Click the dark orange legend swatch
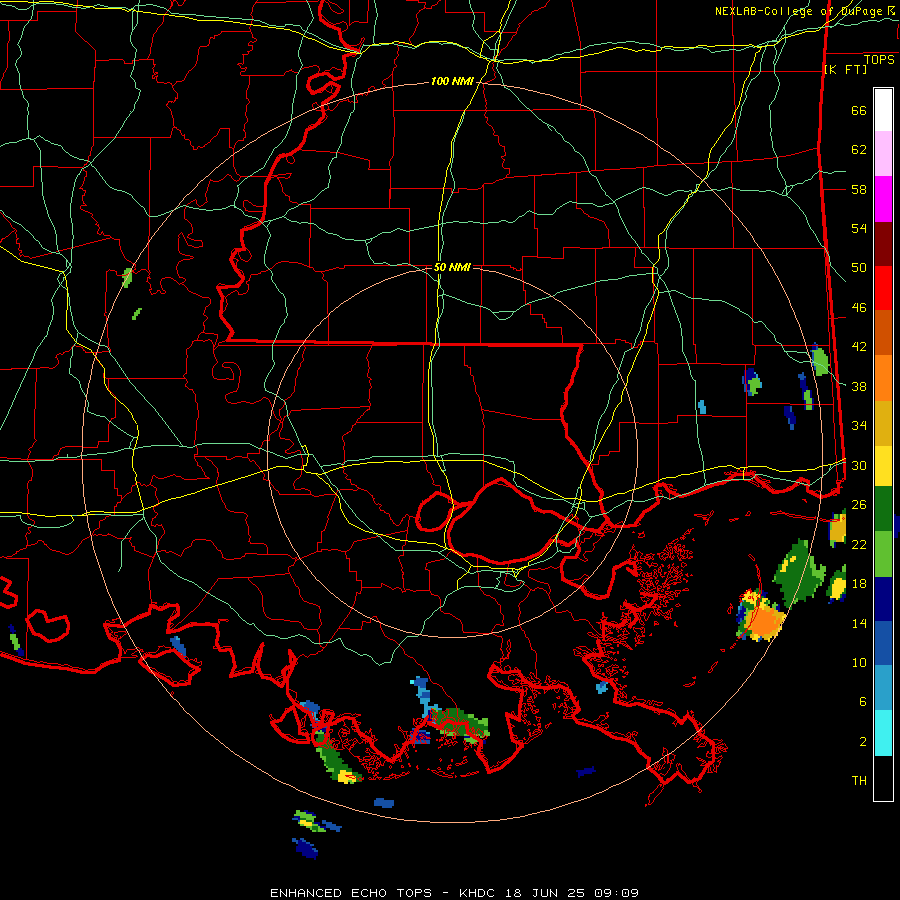The width and height of the screenshot is (900, 900). point(883,332)
